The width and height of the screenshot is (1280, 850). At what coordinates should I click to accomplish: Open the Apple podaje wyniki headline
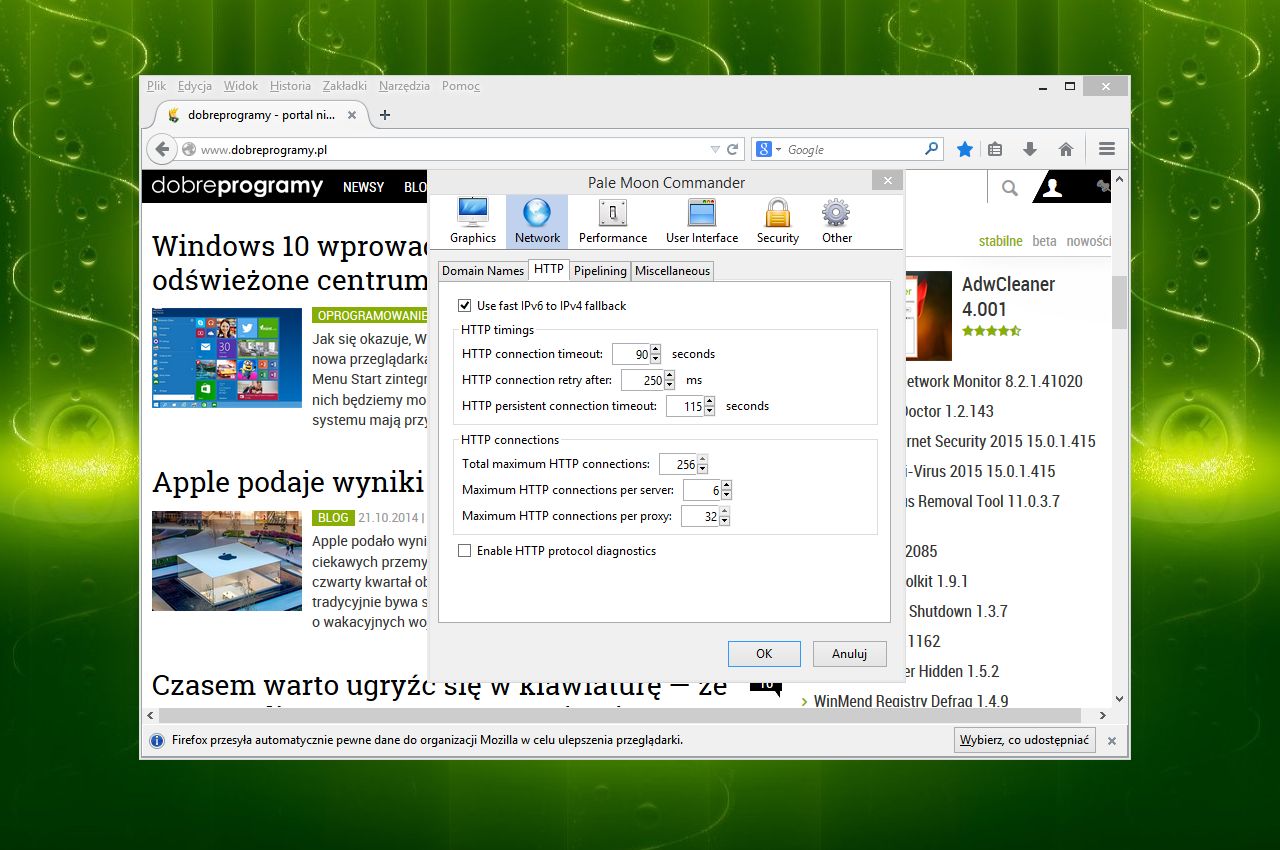click(288, 482)
